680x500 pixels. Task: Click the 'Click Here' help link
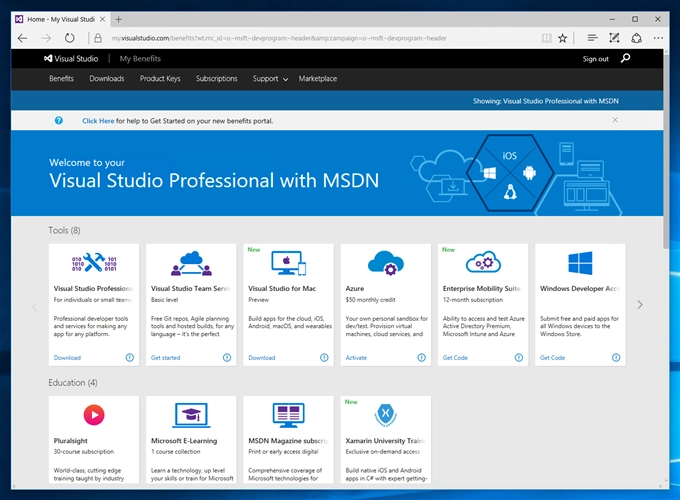coord(98,121)
